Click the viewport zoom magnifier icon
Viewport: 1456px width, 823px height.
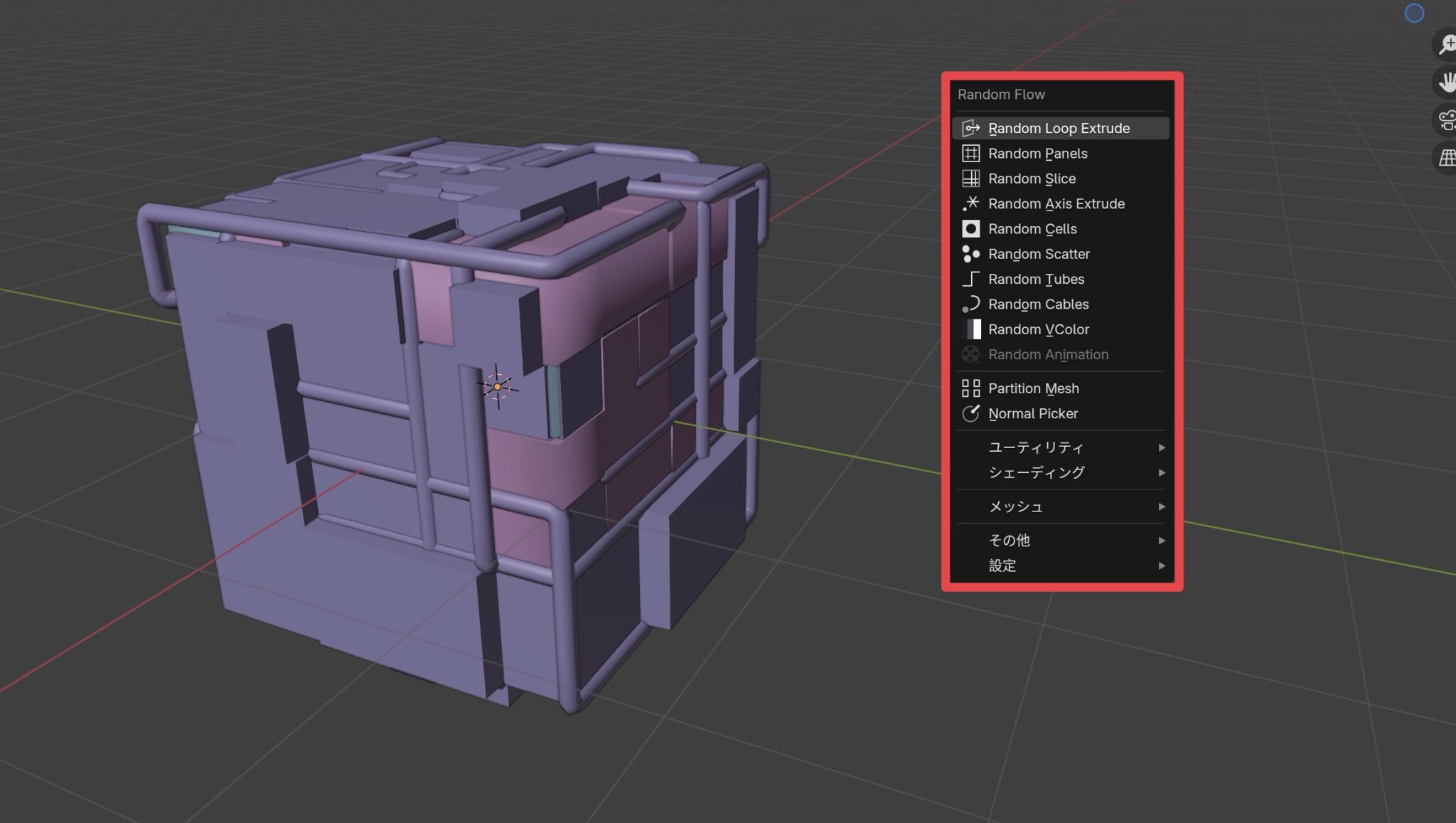1446,44
